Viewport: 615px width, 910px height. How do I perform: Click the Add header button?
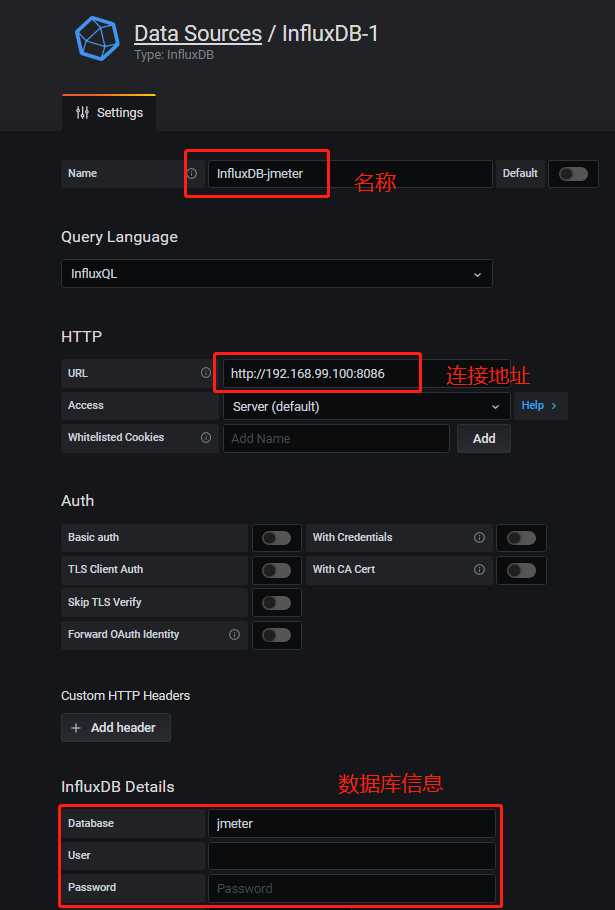point(116,727)
